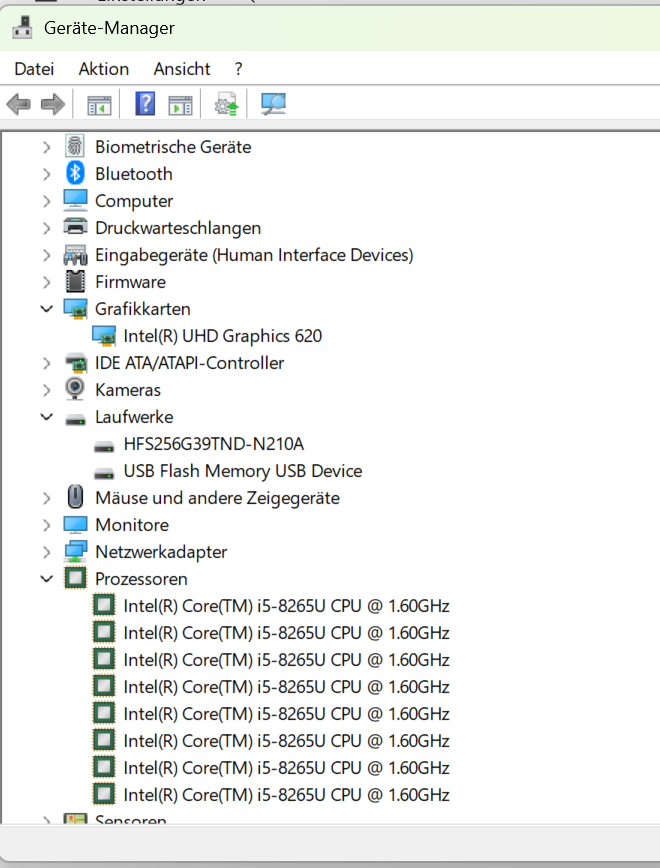Scan for hardware changes toolbar icon
The height and width of the screenshot is (868, 660).
click(x=274, y=104)
